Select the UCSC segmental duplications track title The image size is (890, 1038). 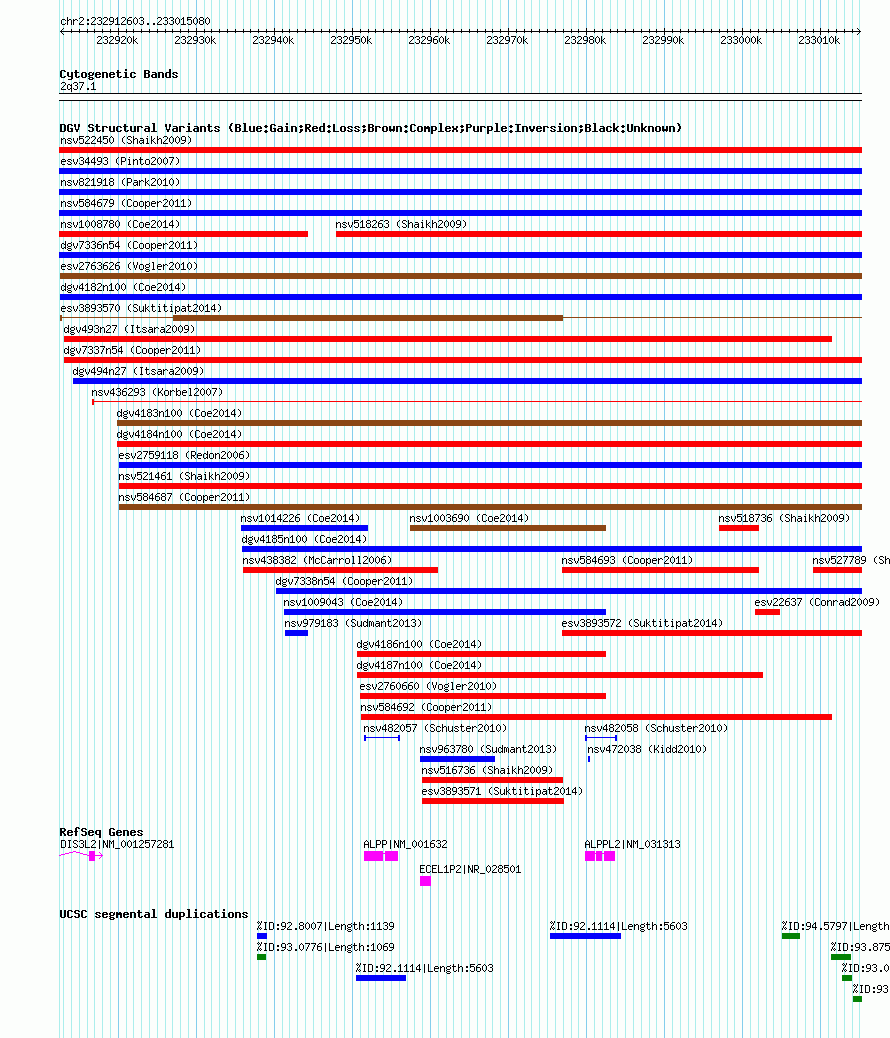tap(154, 914)
